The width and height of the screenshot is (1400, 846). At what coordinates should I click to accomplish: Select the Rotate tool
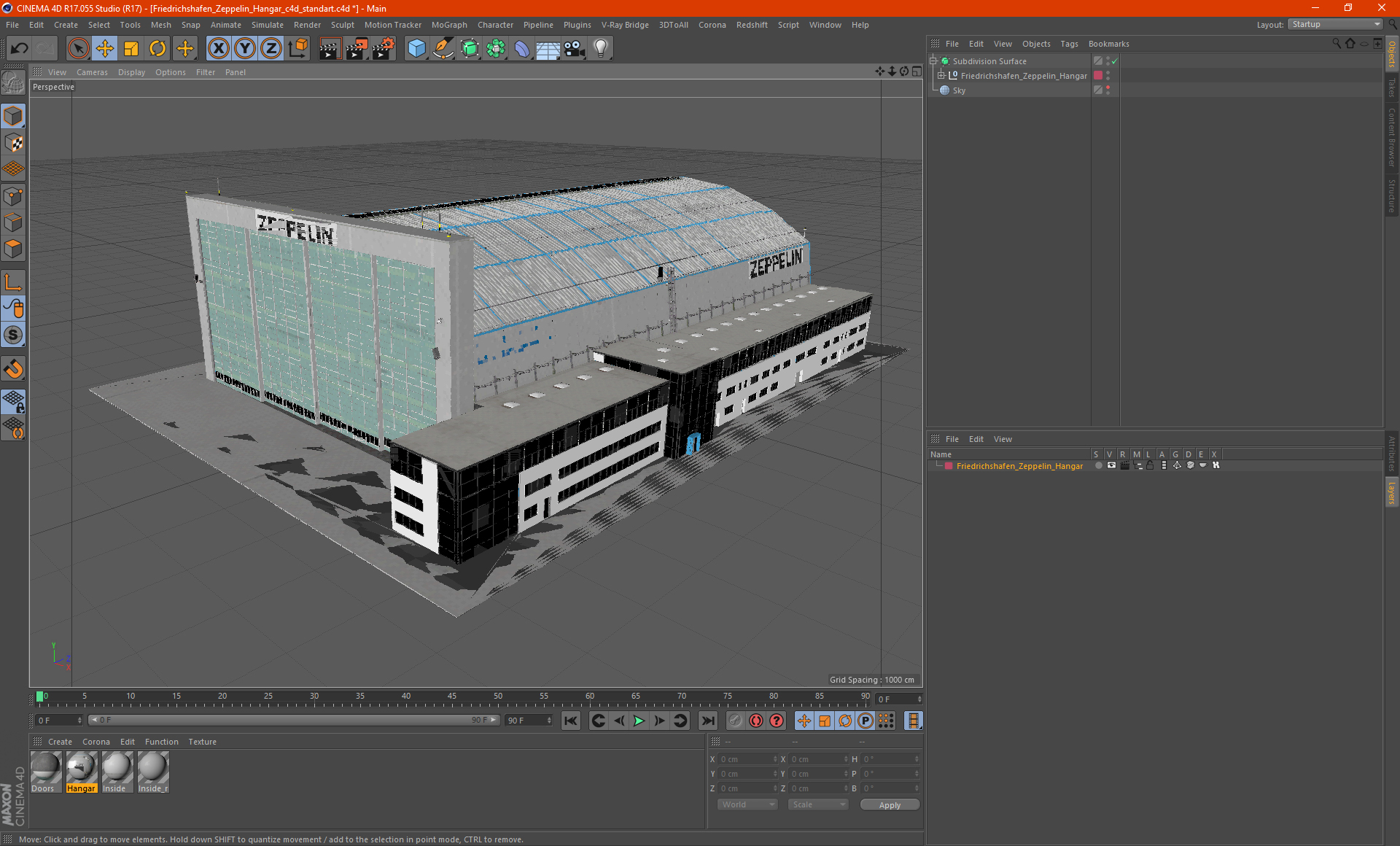[x=157, y=48]
